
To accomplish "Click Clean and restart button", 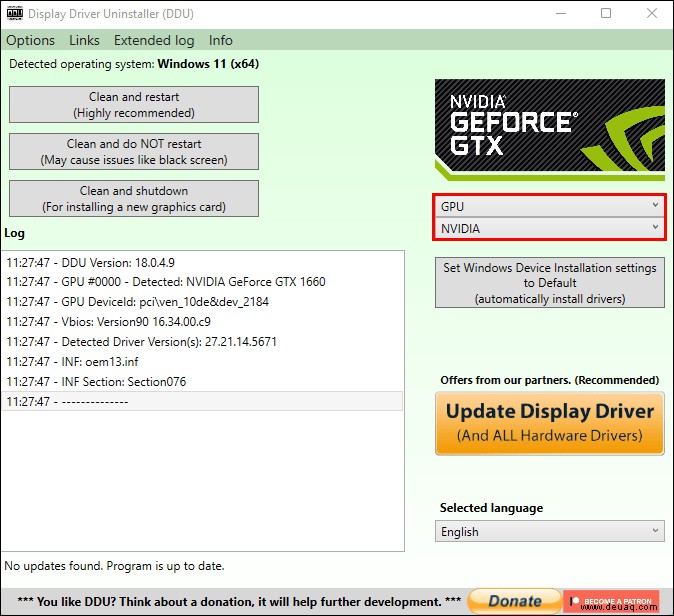I will [x=134, y=104].
